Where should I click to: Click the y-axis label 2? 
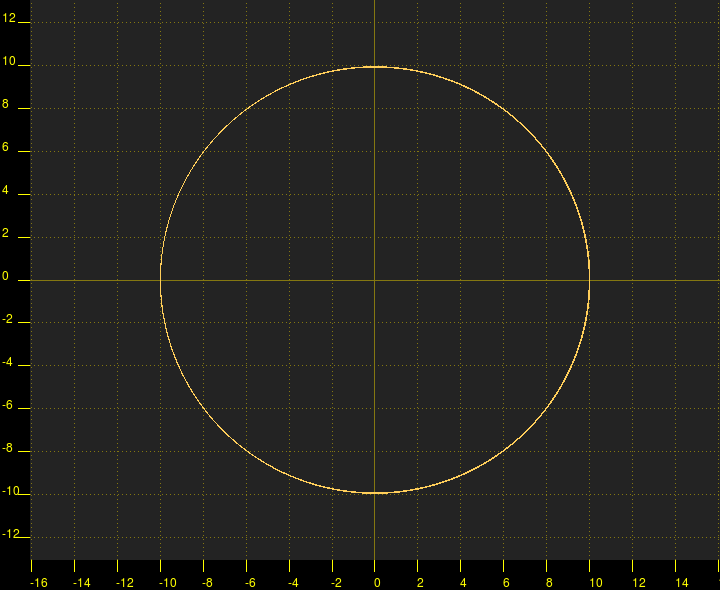(6, 233)
